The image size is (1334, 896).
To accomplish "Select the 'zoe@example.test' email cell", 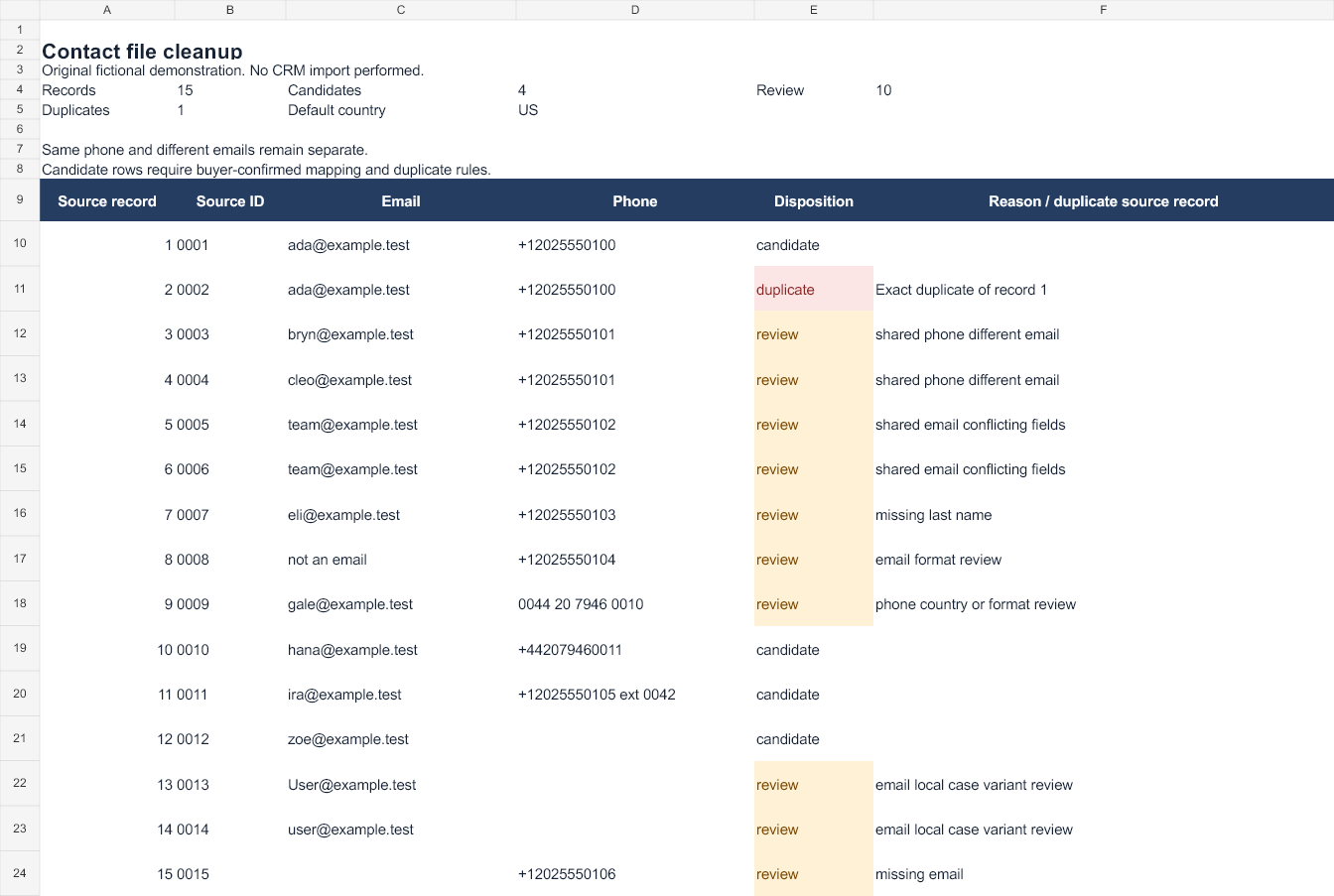I will pos(401,739).
